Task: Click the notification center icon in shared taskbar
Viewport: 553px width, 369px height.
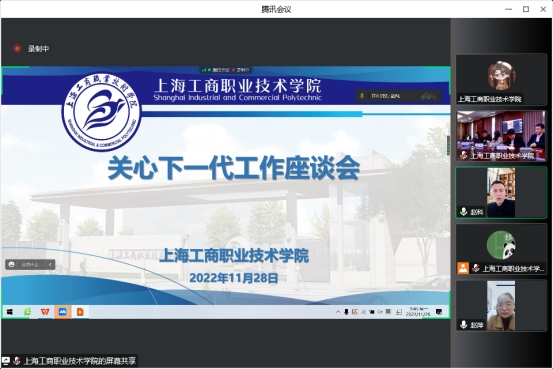Action: 439,312
